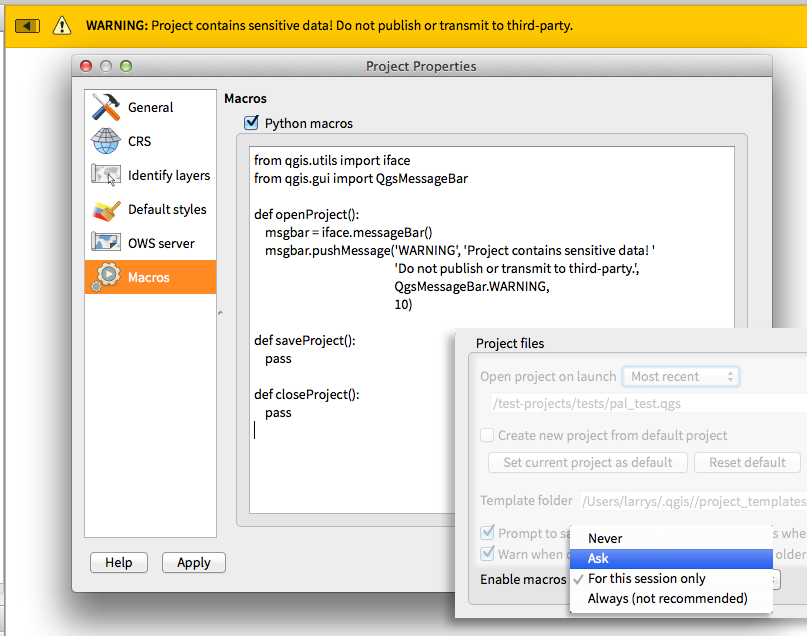
Task: Open the Identify layers icon
Action: click(106, 175)
